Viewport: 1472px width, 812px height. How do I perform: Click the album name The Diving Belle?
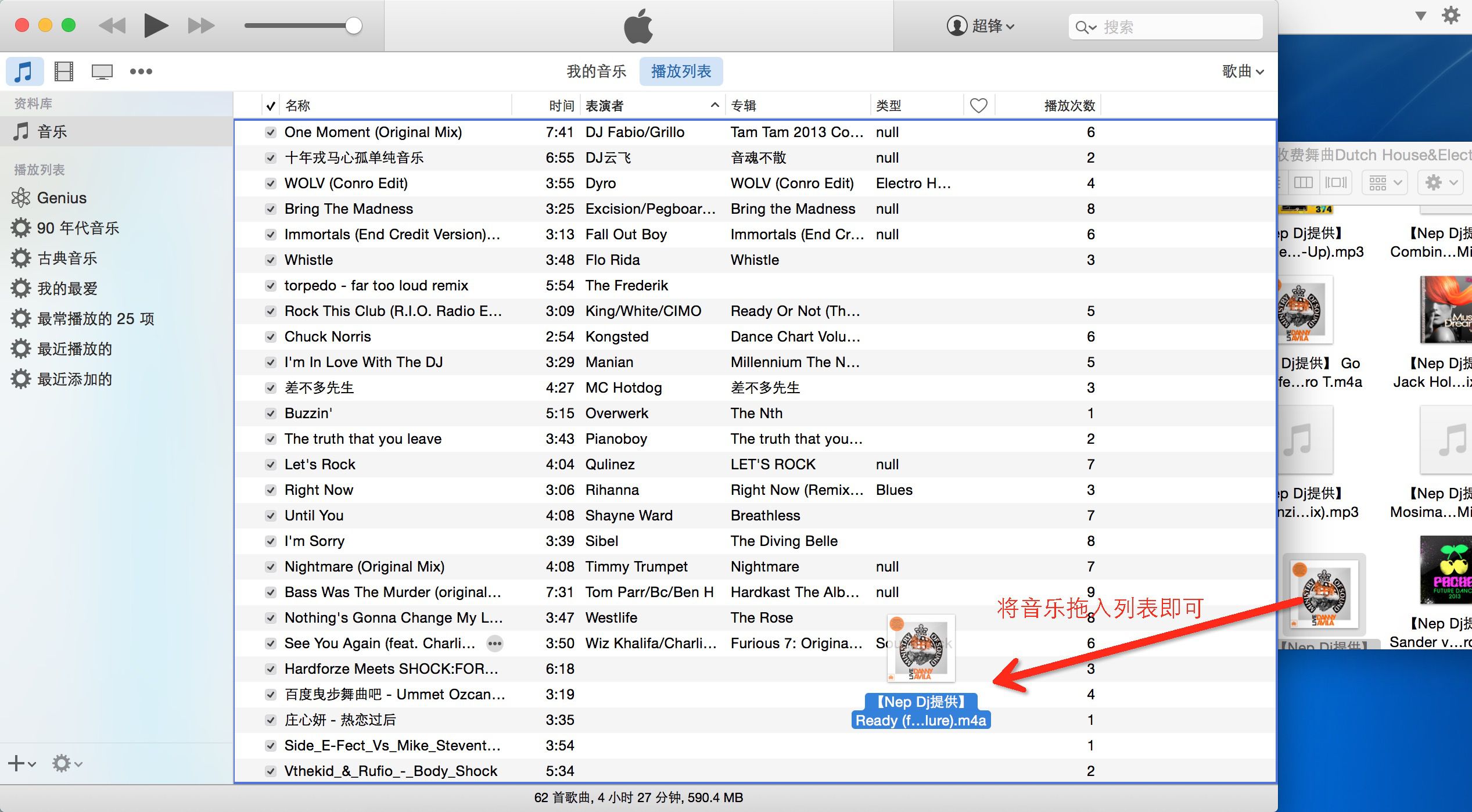click(x=784, y=541)
